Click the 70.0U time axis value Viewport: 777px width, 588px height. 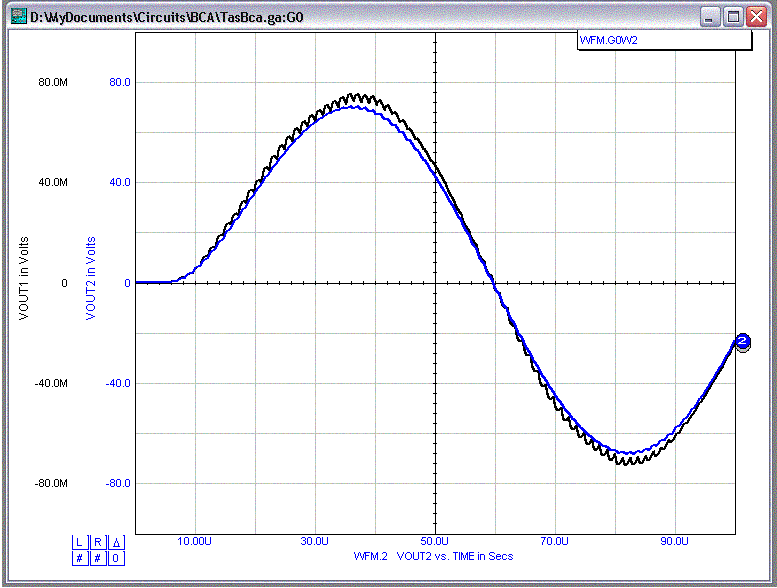(555, 541)
